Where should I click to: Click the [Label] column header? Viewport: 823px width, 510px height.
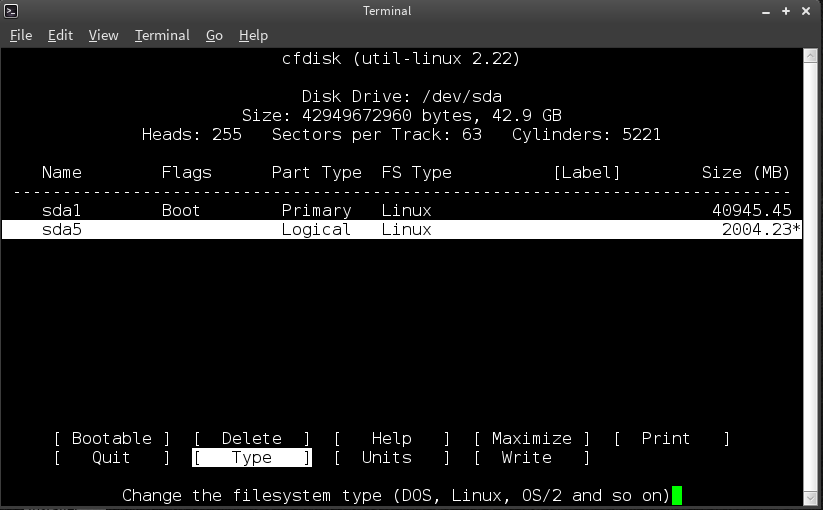pos(587,173)
